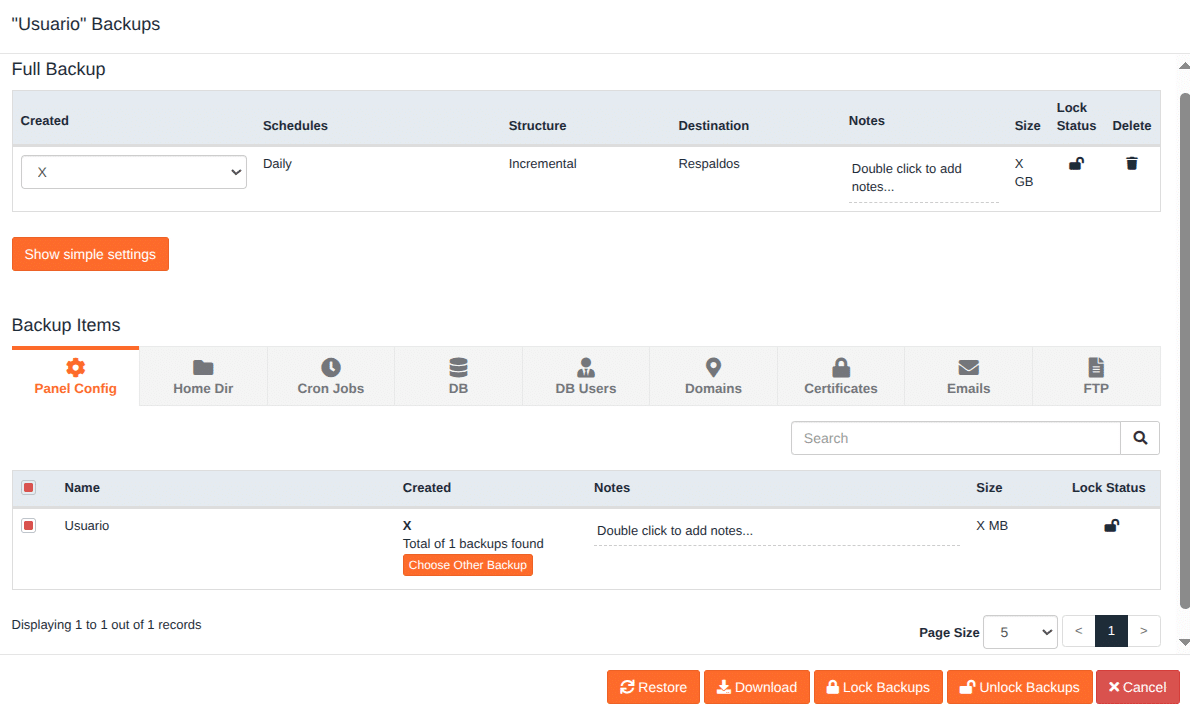The height and width of the screenshot is (720, 1190).
Task: Open the Created date dropdown
Action: point(134,172)
